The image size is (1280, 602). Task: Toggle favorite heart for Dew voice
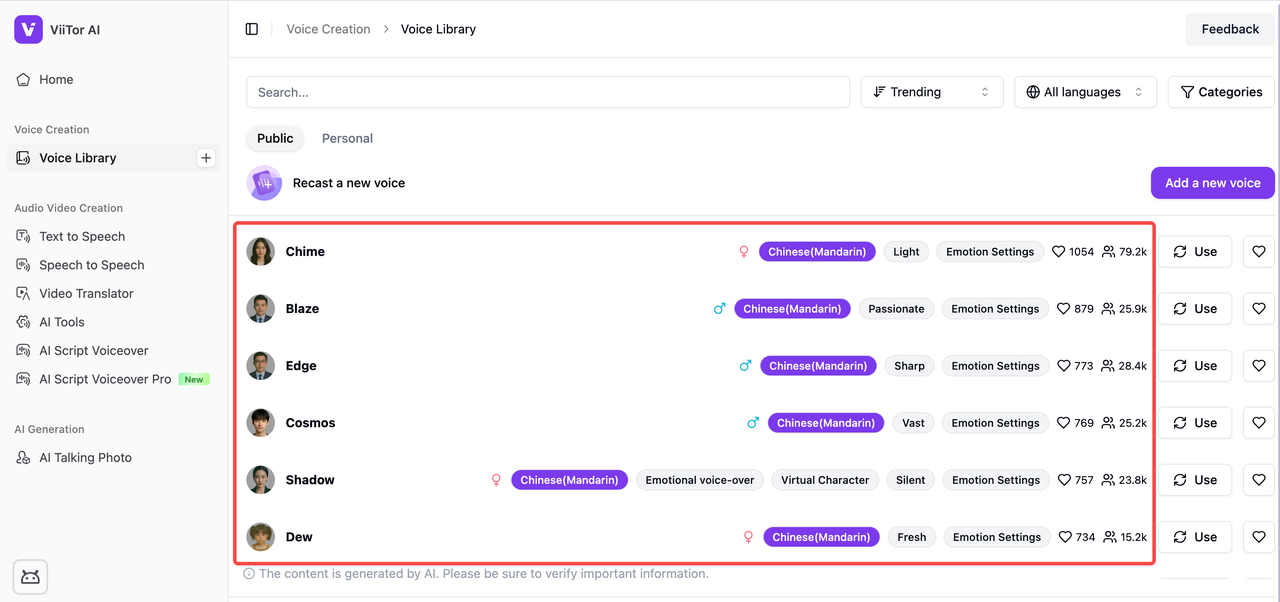pyautogui.click(x=1259, y=537)
